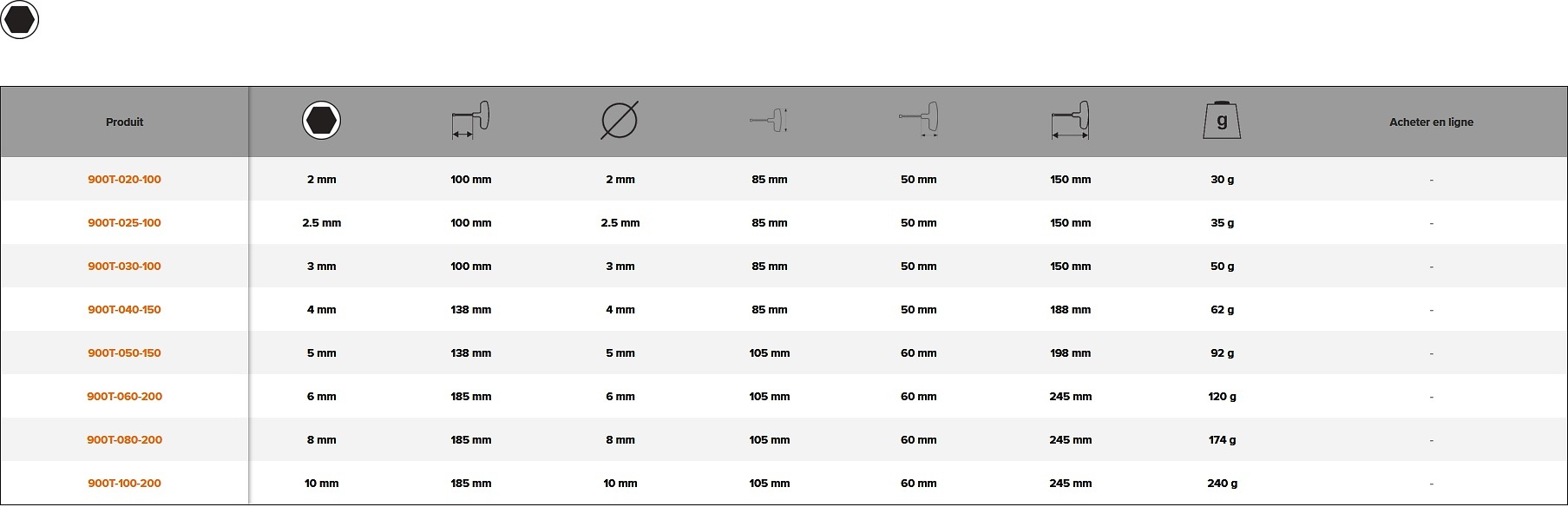1568x507 pixels.
Task: Open product 900T-100-200
Action: point(124,484)
